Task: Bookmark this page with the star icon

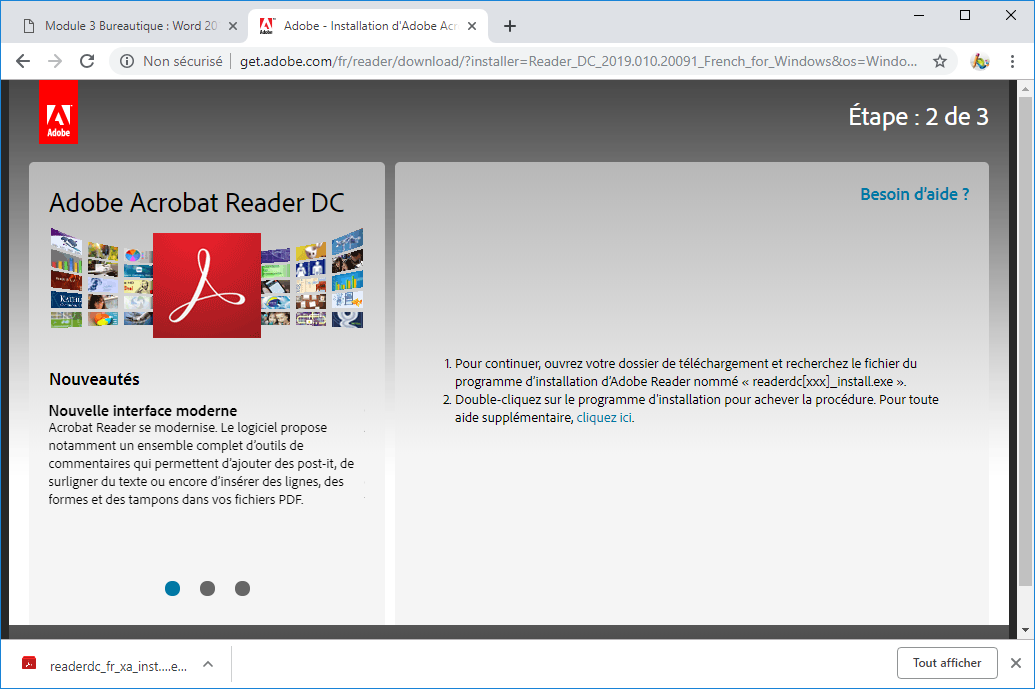Action: tap(940, 61)
